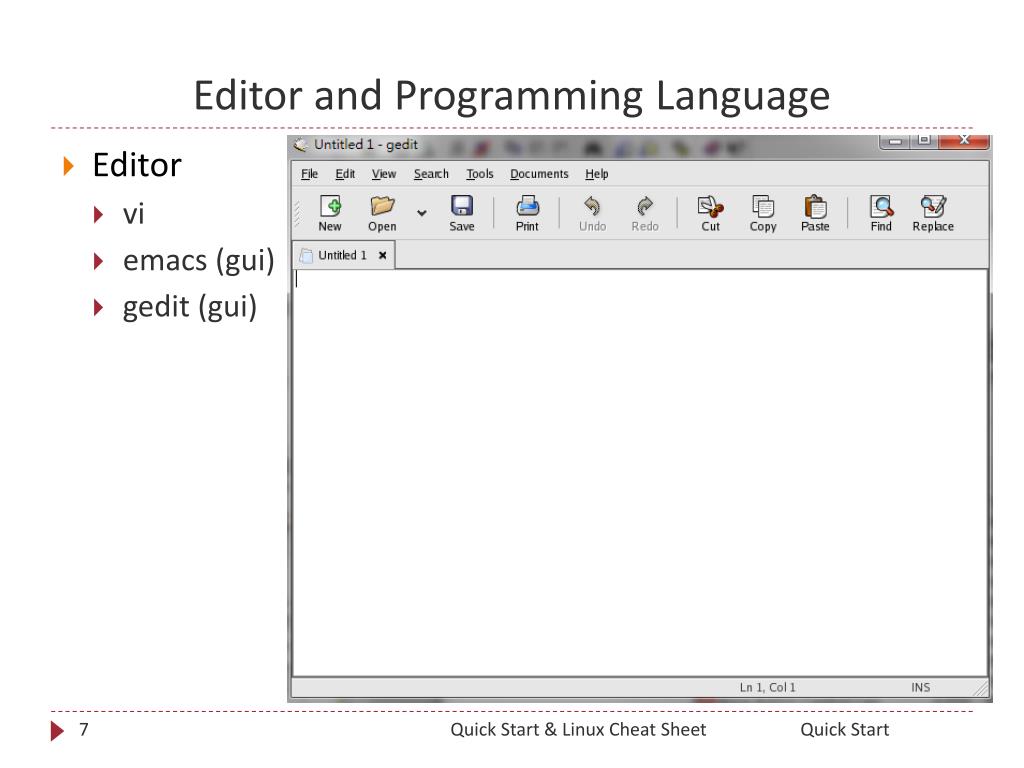This screenshot has height=768, width=1024.
Task: Click the document icon on Untitled 1 tab
Action: pyautogui.click(x=306, y=255)
